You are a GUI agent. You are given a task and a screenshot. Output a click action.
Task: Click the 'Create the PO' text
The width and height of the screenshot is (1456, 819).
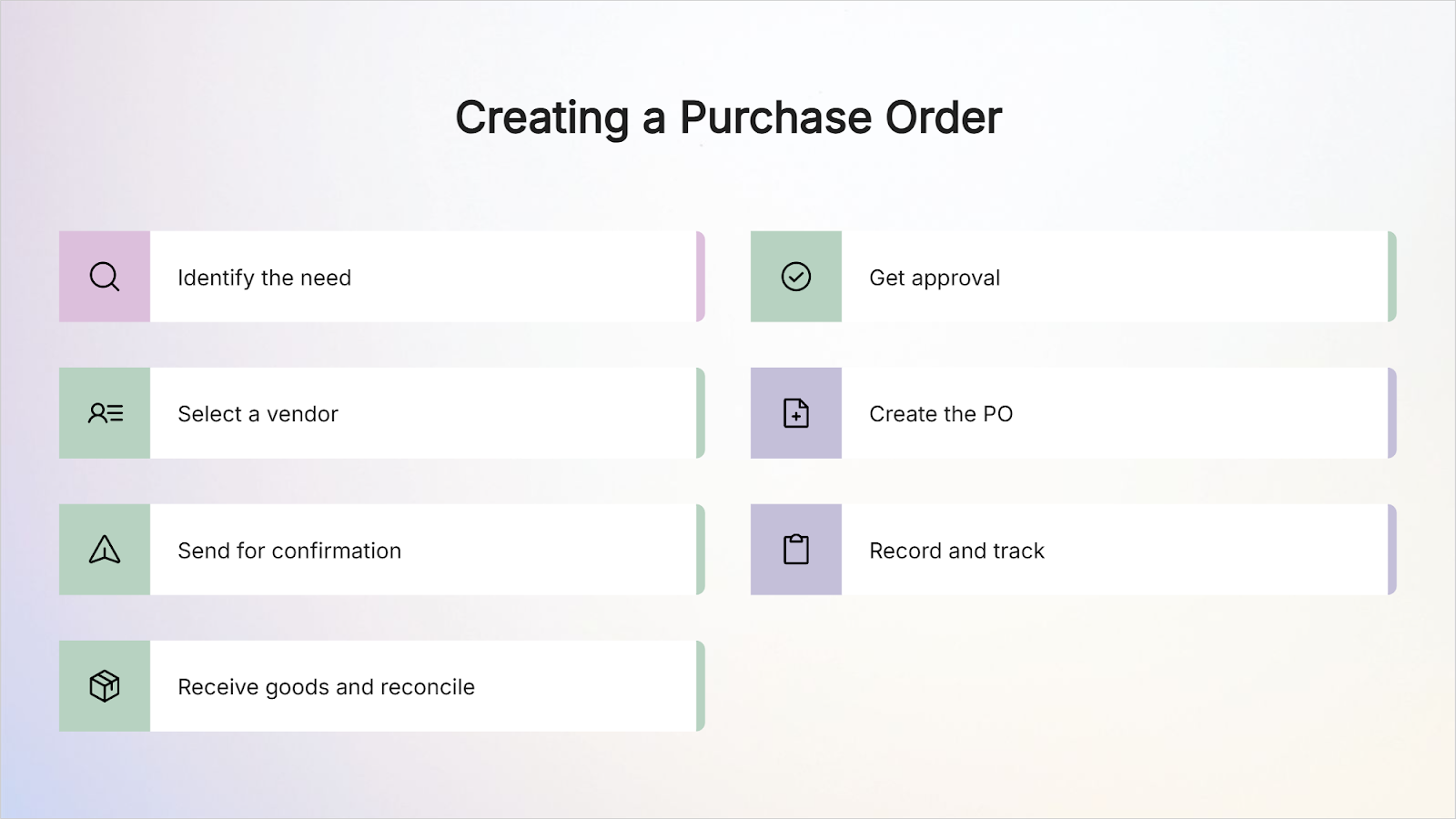click(941, 414)
